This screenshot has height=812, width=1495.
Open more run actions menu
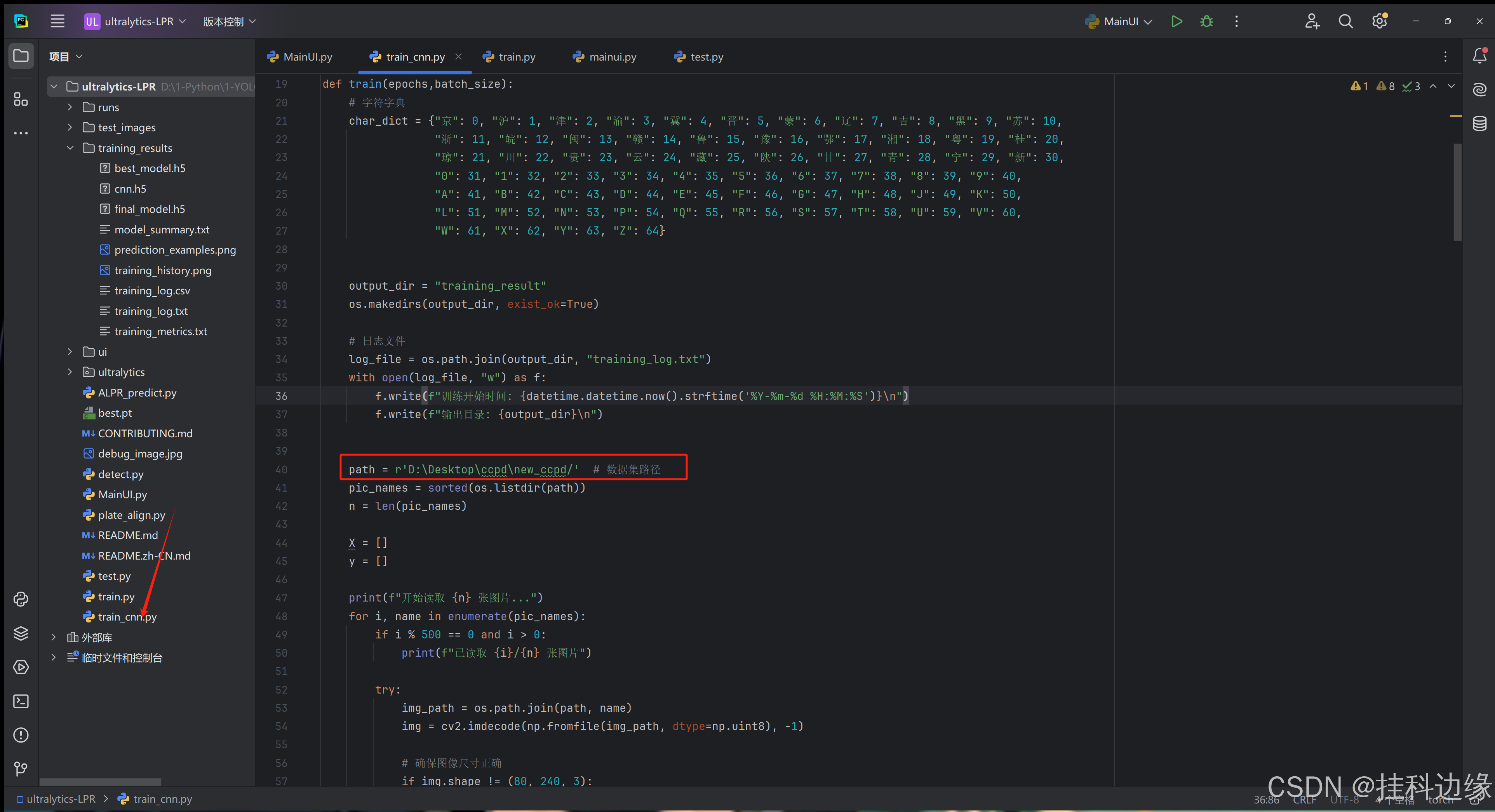pyautogui.click(x=1237, y=21)
